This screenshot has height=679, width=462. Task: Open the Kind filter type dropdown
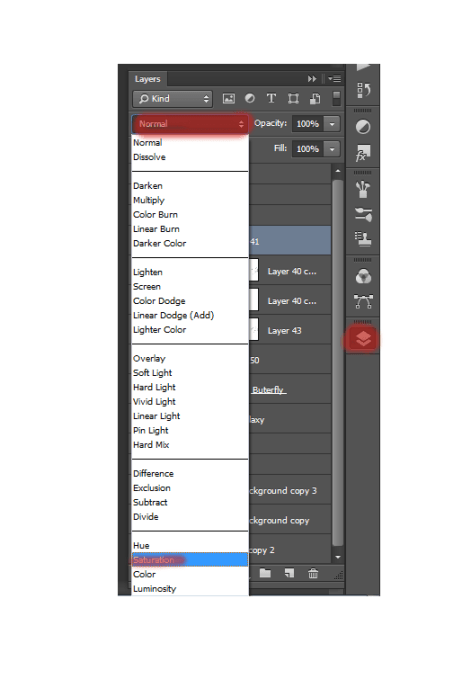coord(172,99)
